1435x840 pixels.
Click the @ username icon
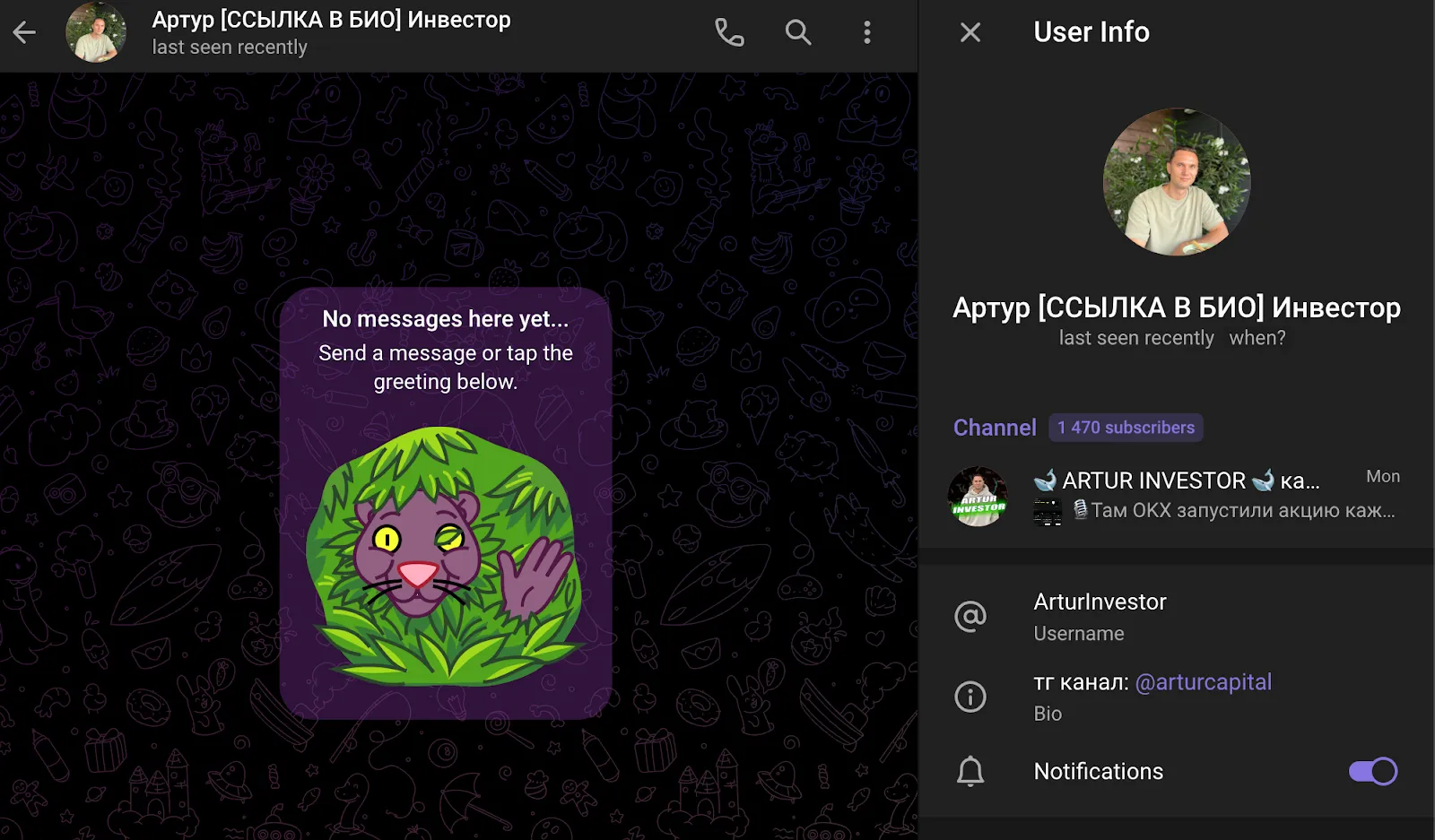[970, 616]
